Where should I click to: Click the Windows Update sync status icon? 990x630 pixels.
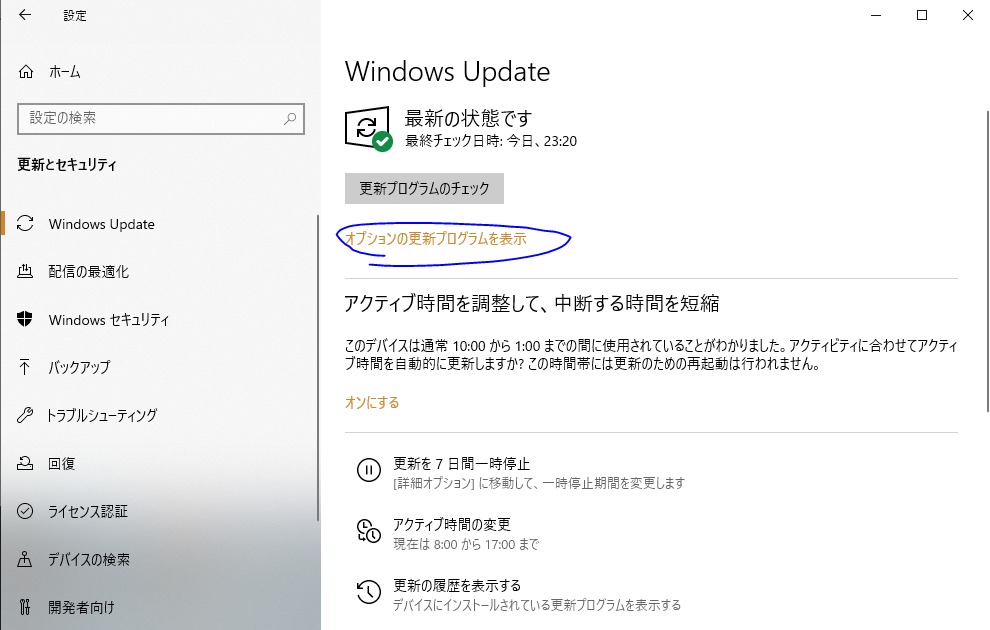click(x=369, y=129)
